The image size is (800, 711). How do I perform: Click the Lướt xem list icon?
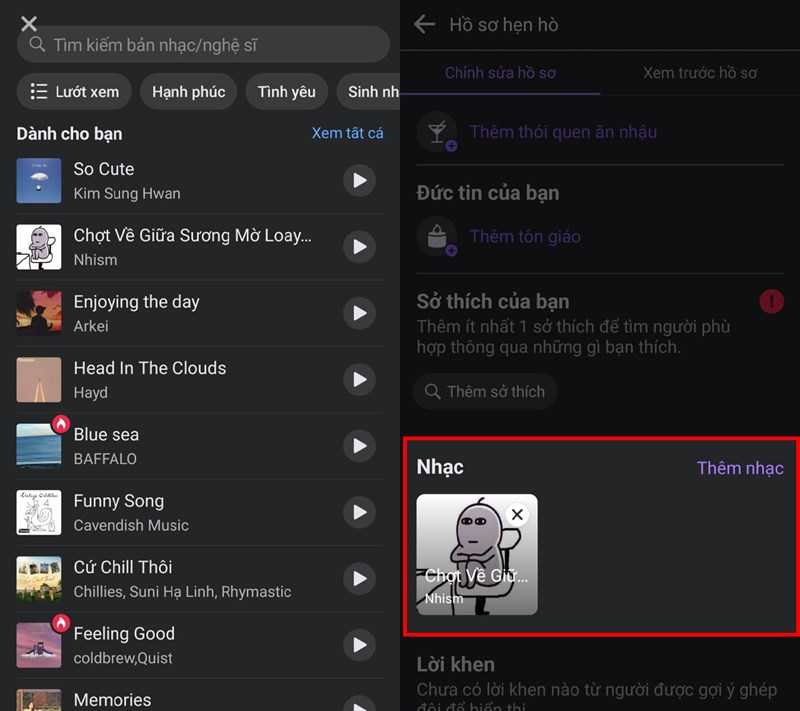[39, 91]
